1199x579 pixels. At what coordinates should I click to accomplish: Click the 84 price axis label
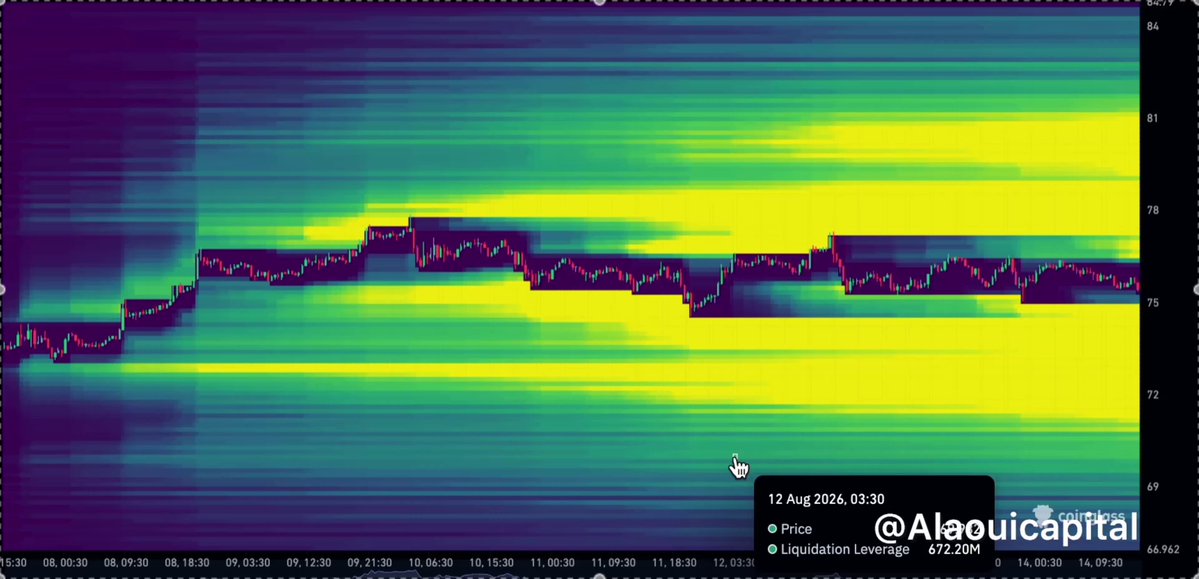tap(1152, 26)
